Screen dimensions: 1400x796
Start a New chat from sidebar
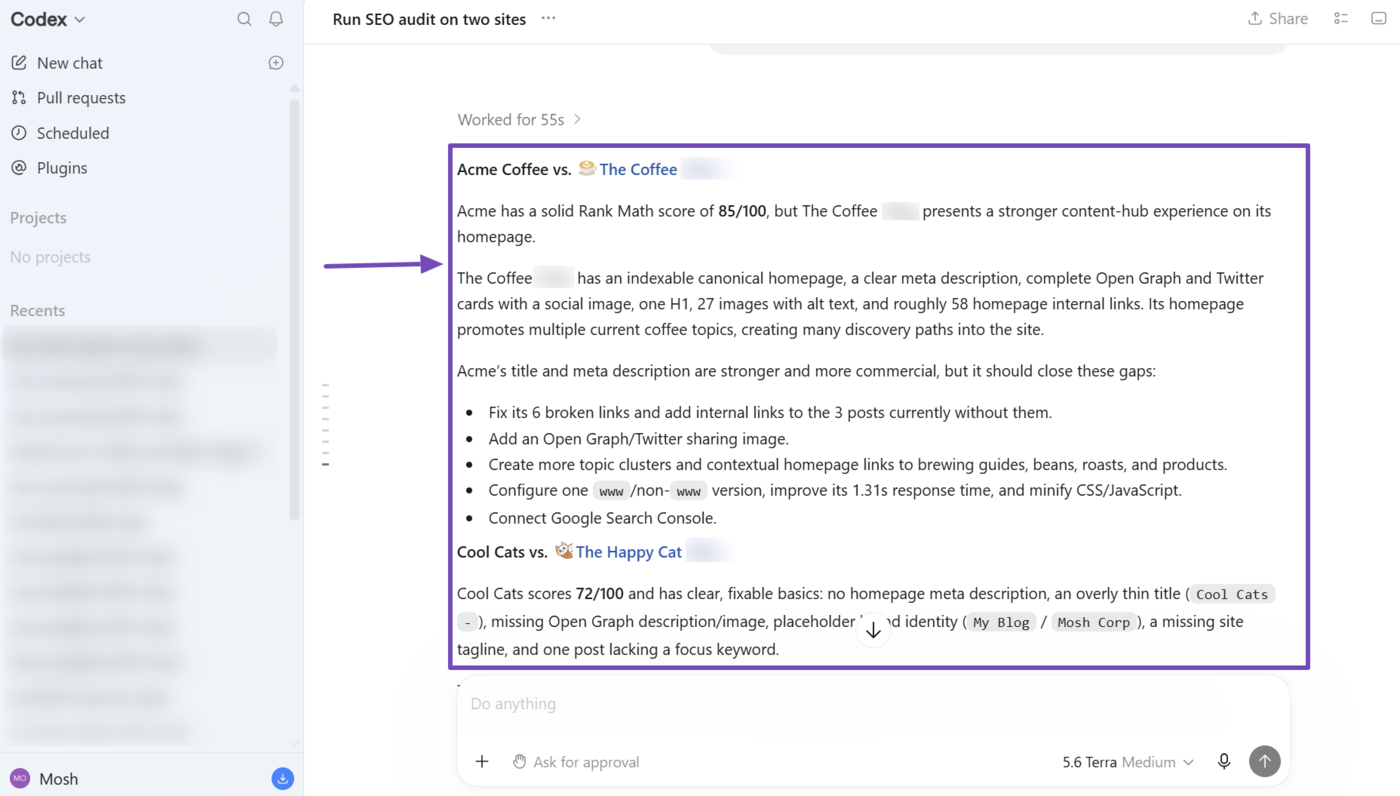70,63
